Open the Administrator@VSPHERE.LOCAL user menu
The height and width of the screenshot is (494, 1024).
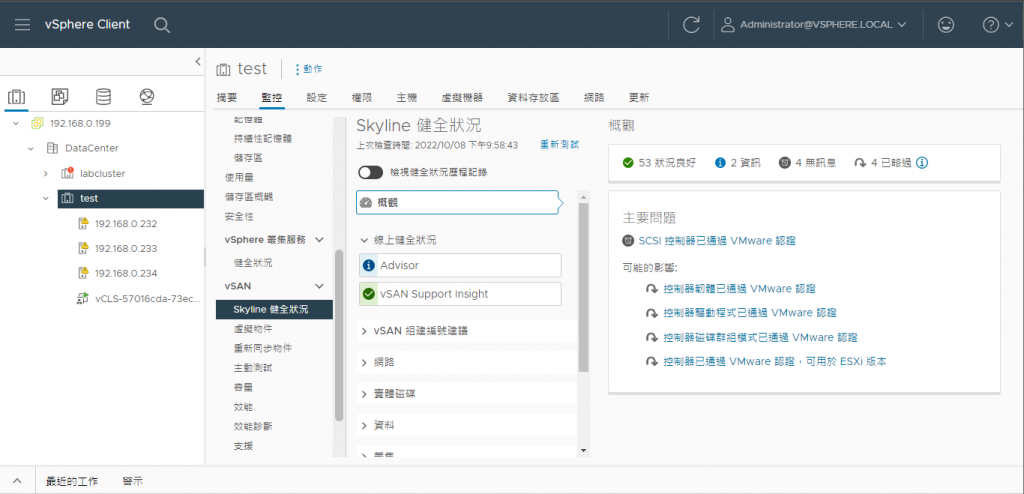click(x=814, y=25)
